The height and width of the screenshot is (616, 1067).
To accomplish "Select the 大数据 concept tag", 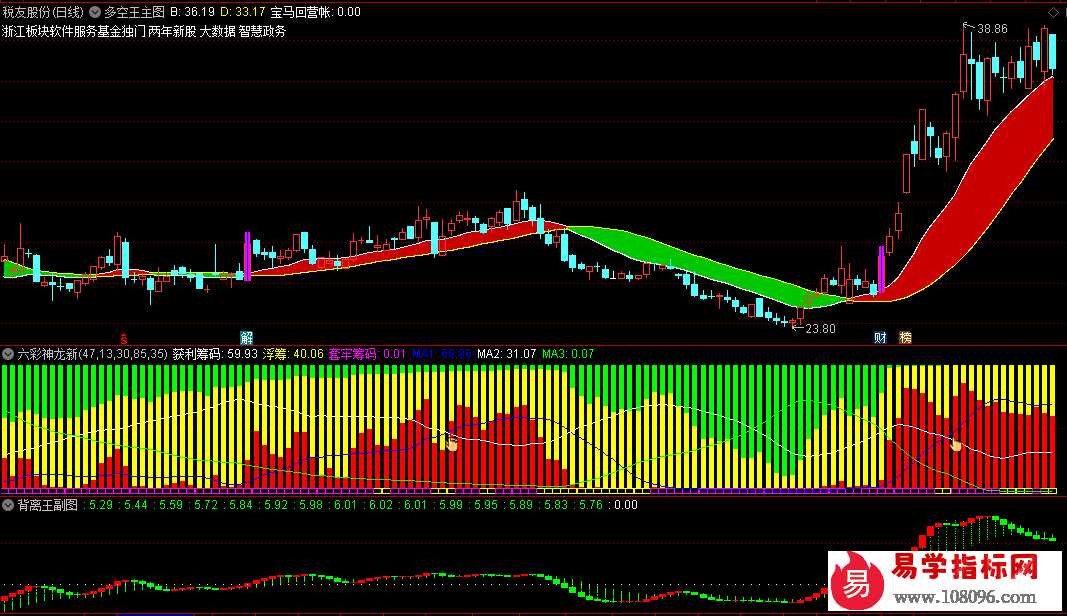I will point(216,31).
